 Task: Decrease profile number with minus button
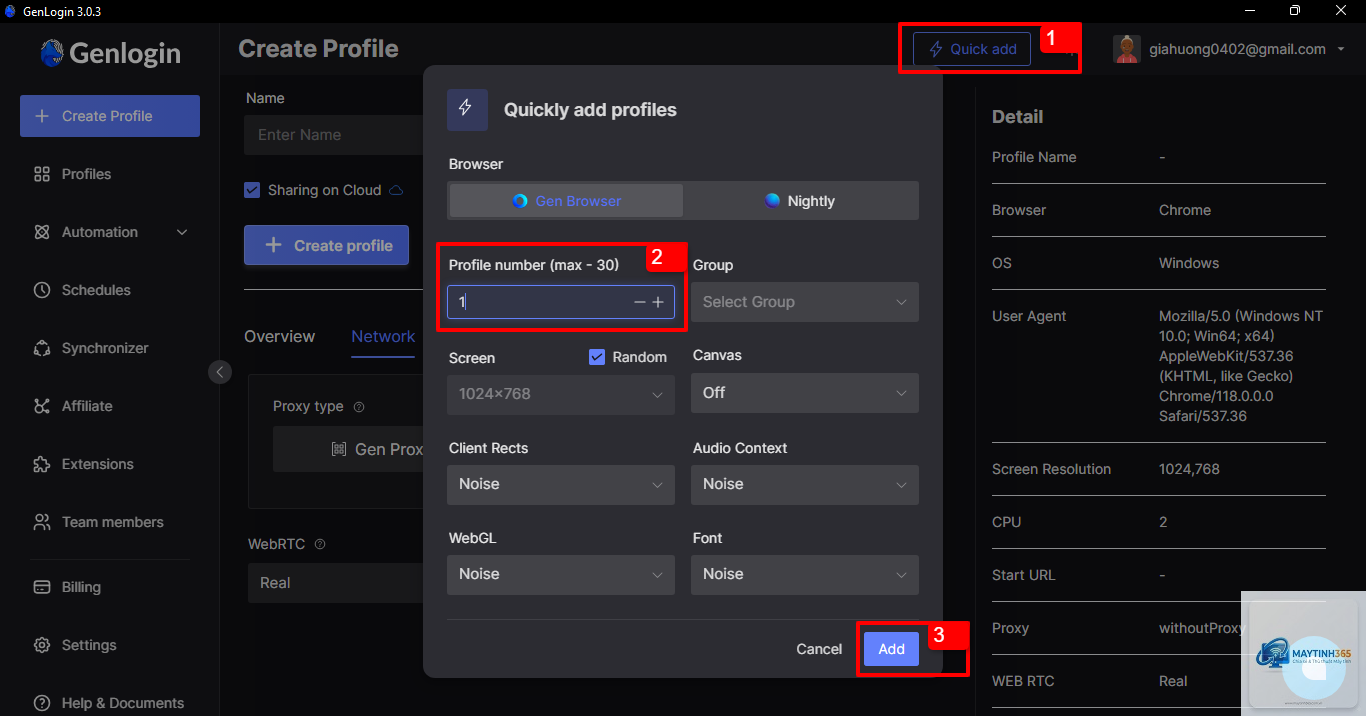[640, 302]
